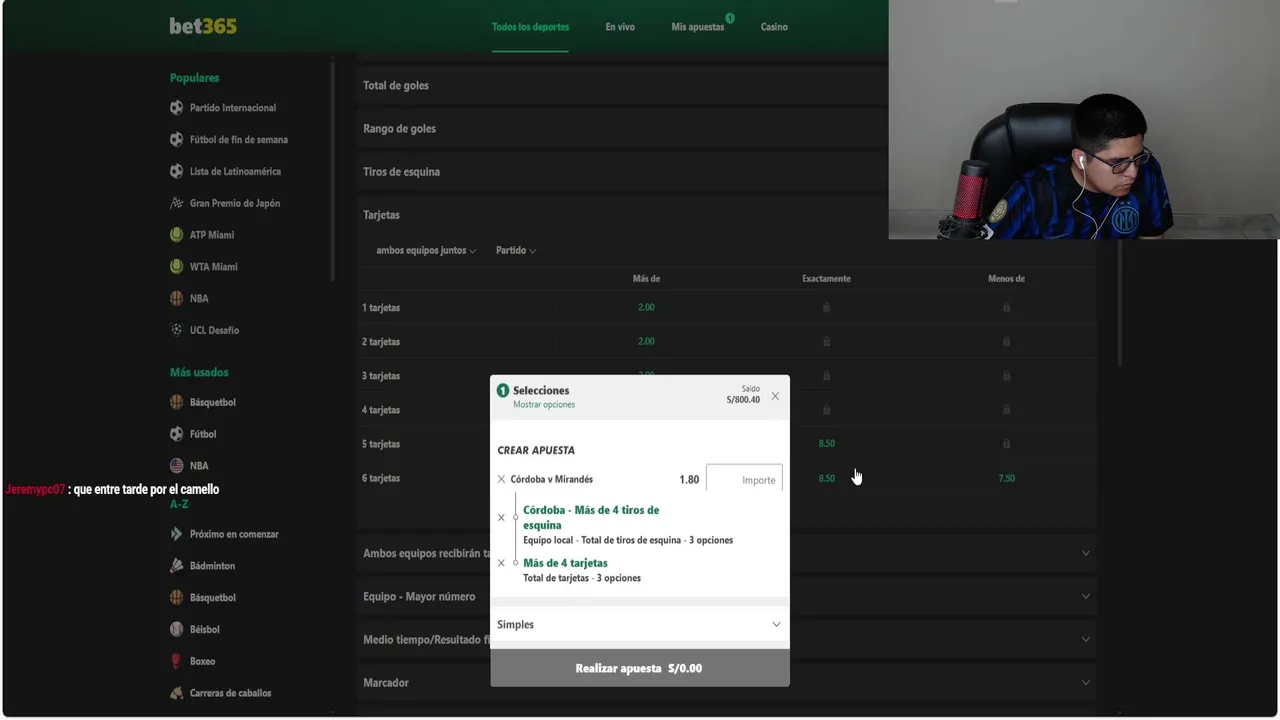Open Todos los deportes tab
The height and width of the screenshot is (720, 1280).
530,27
